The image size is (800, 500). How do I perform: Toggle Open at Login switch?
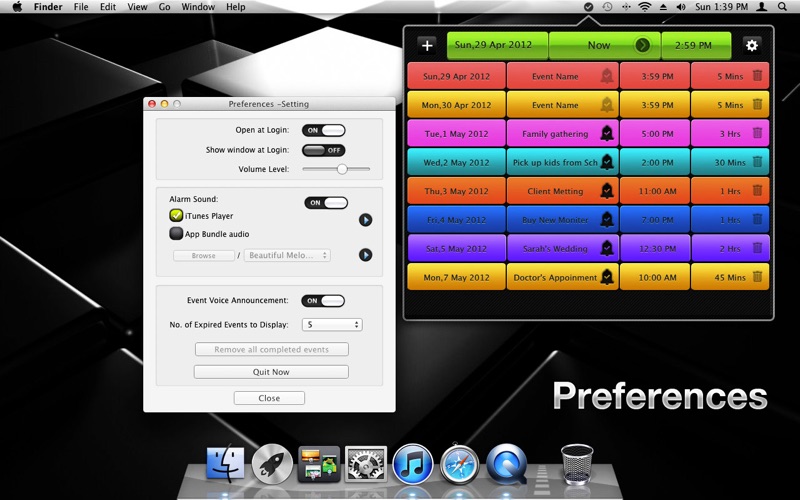tap(323, 130)
